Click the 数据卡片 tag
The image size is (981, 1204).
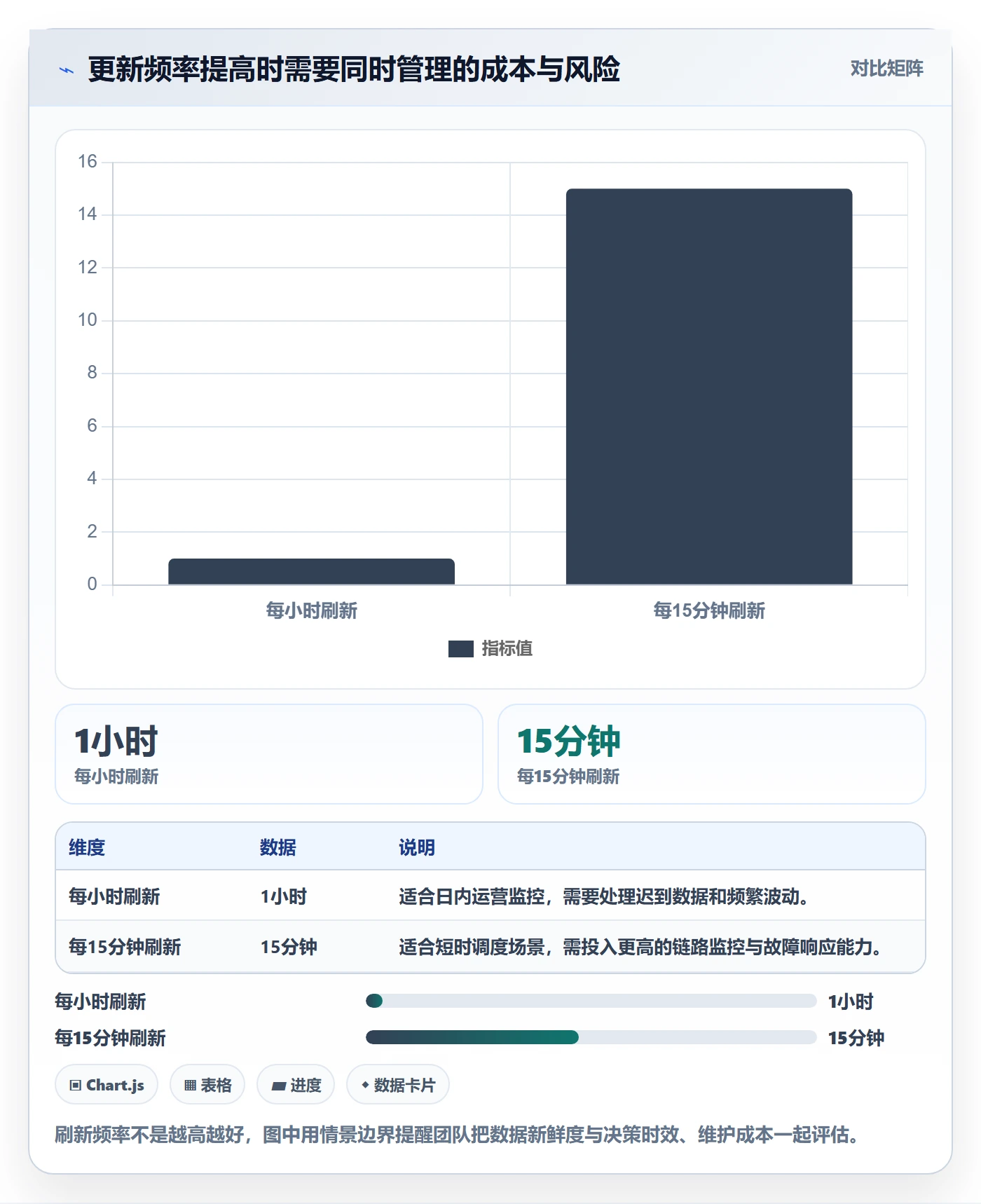[398, 1085]
